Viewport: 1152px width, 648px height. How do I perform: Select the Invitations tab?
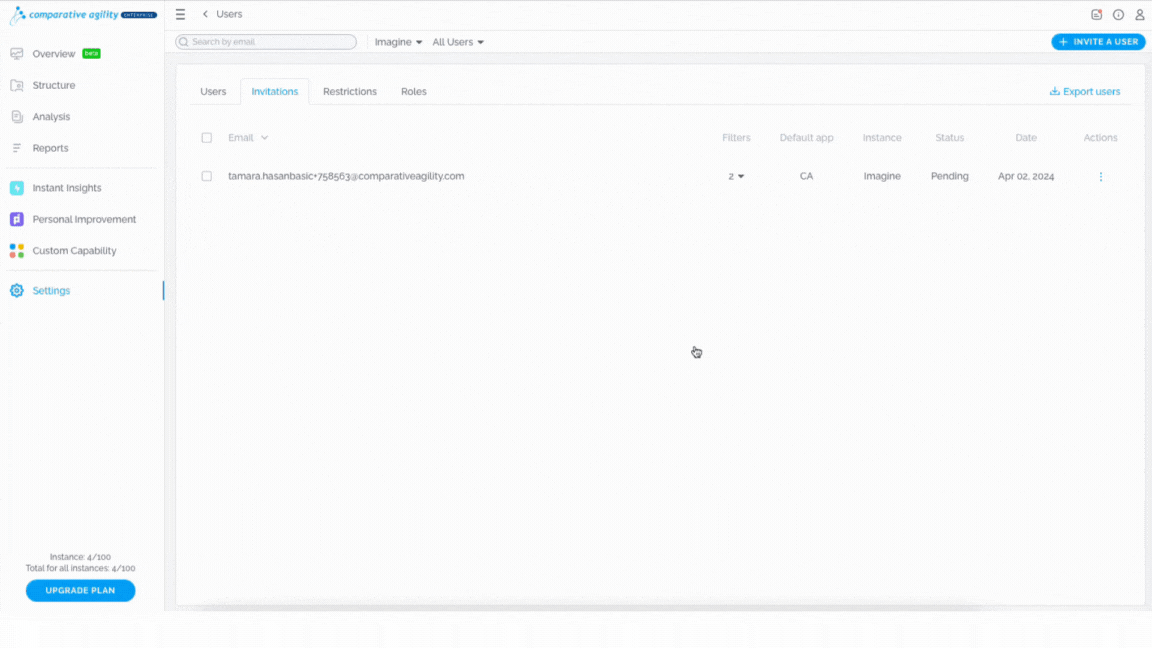(x=275, y=92)
